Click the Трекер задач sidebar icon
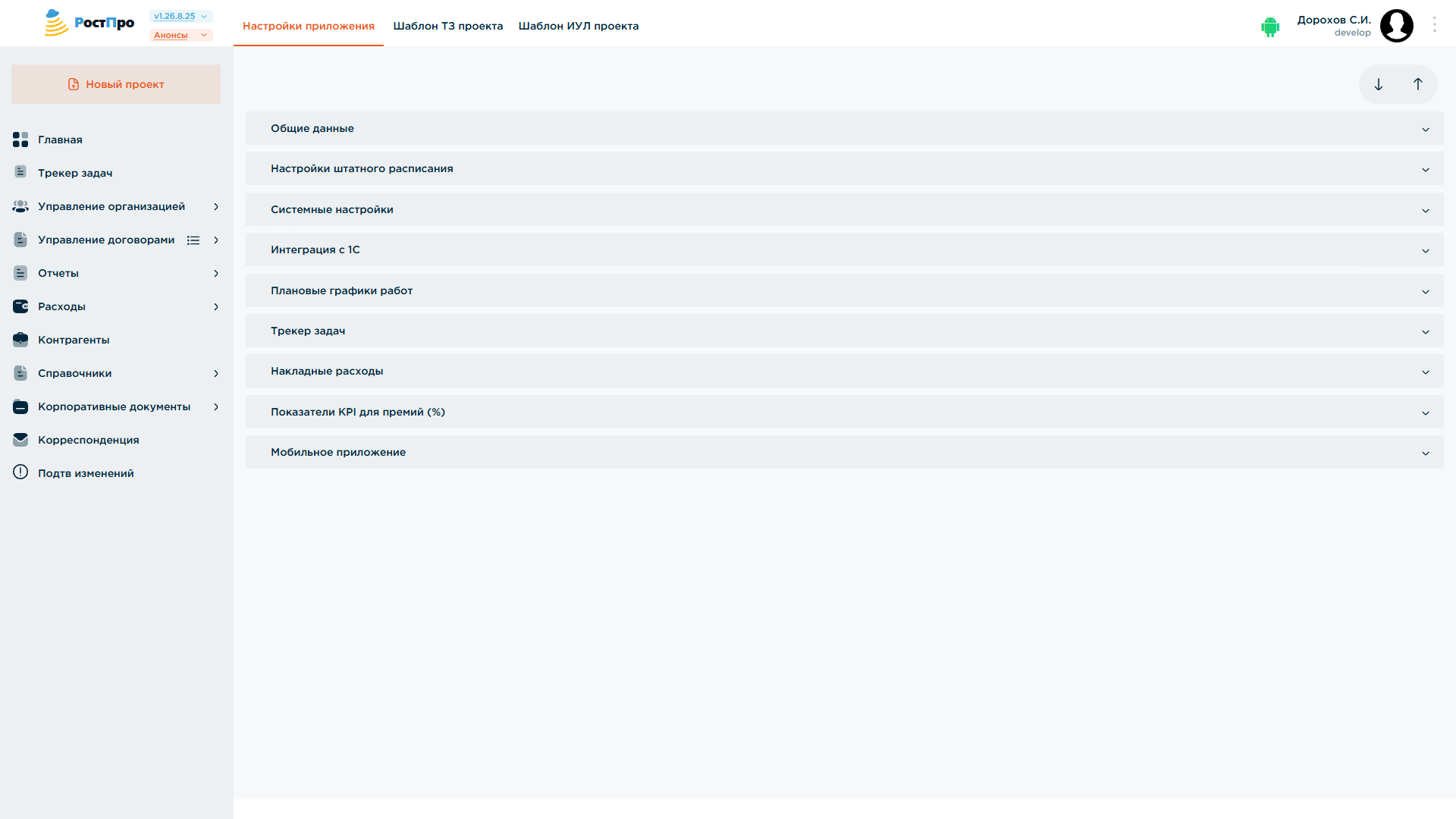 [20, 173]
